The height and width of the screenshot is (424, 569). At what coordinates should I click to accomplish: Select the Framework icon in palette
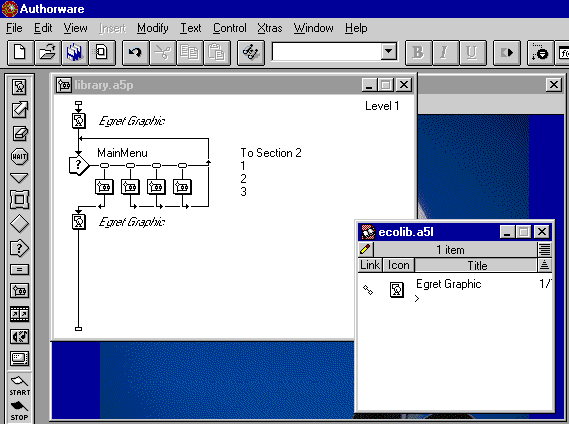(x=19, y=200)
